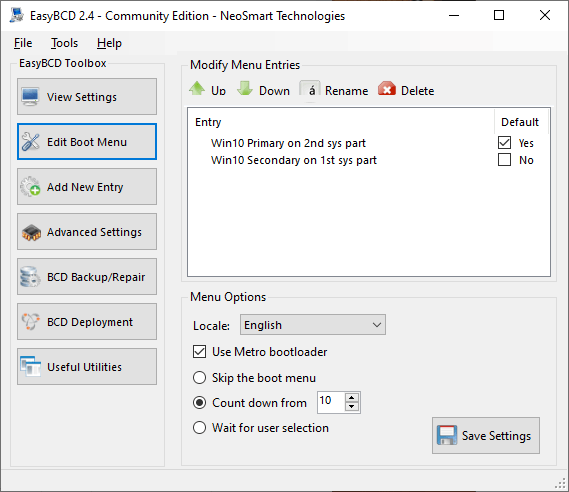This screenshot has height=492, width=569.
Task: Click the Edit Boot Menu tools icon
Action: coord(30,142)
